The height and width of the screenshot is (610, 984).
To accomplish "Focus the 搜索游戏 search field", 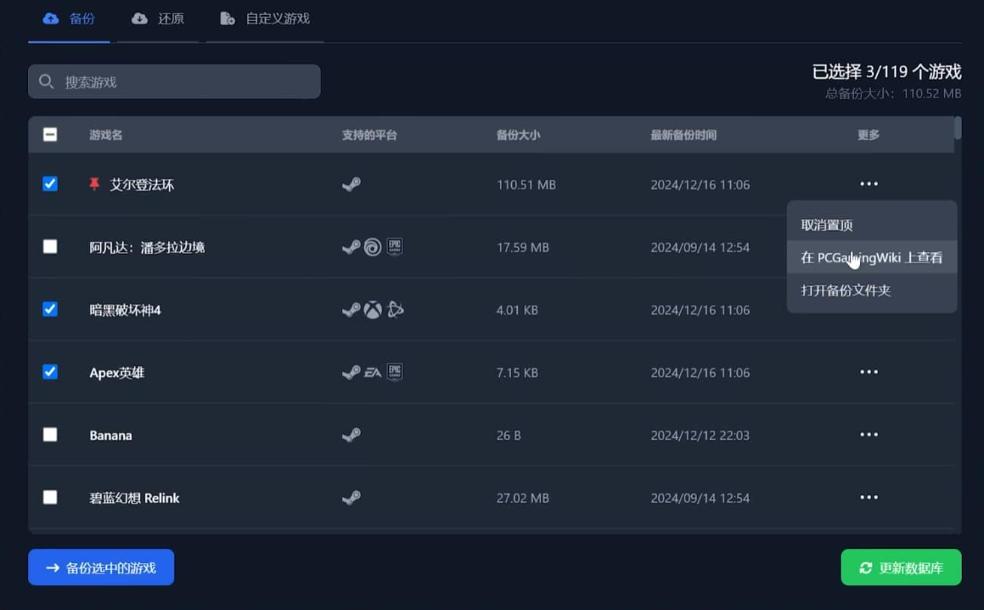I will [174, 82].
